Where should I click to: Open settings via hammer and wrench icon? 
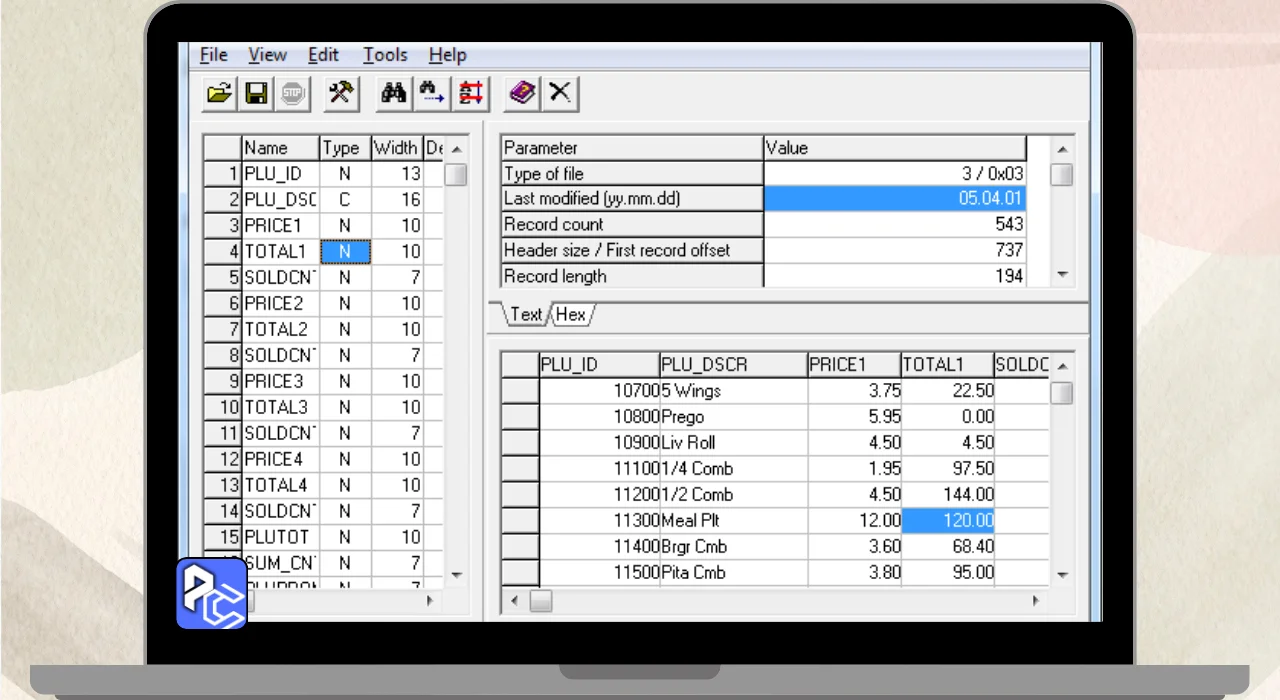click(x=341, y=94)
